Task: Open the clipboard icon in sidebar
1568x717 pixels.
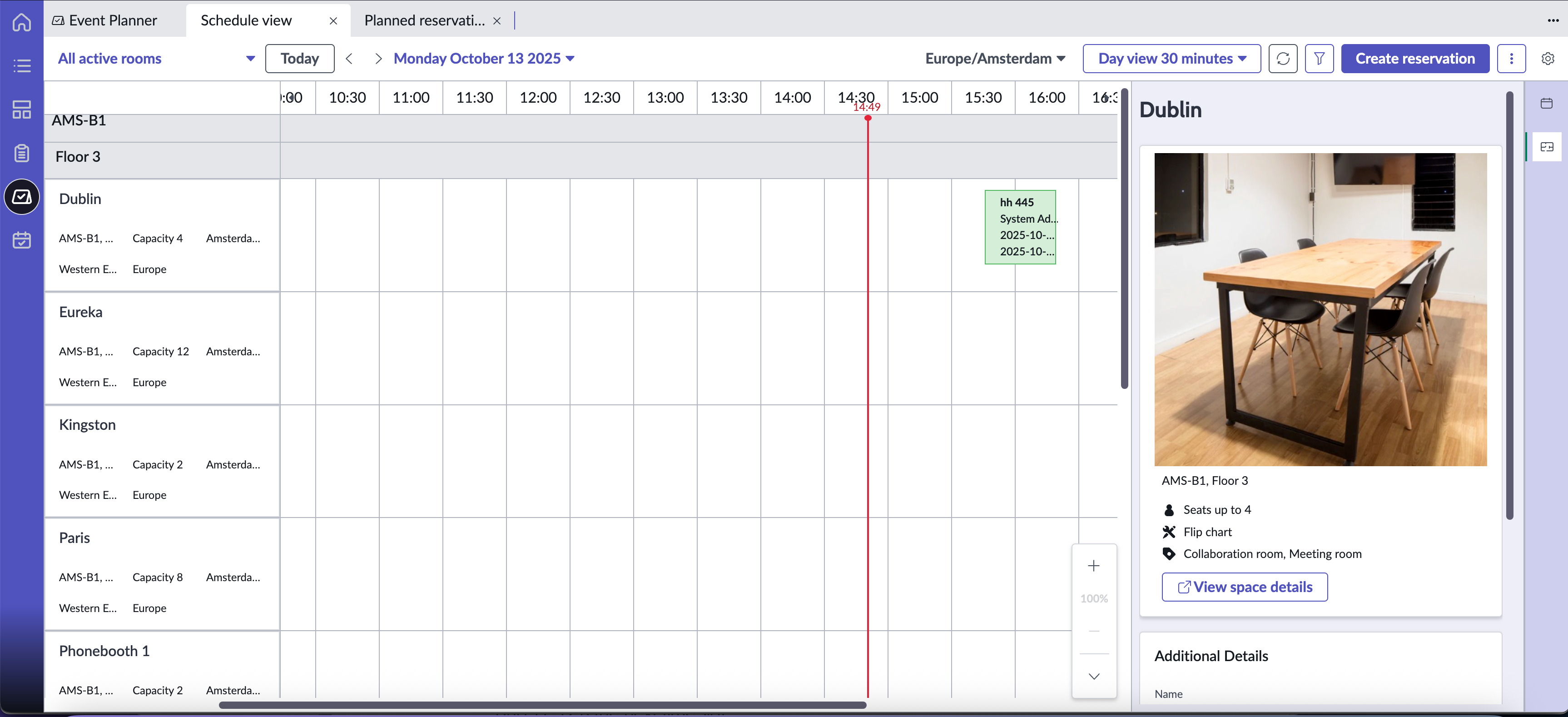Action: [22, 154]
